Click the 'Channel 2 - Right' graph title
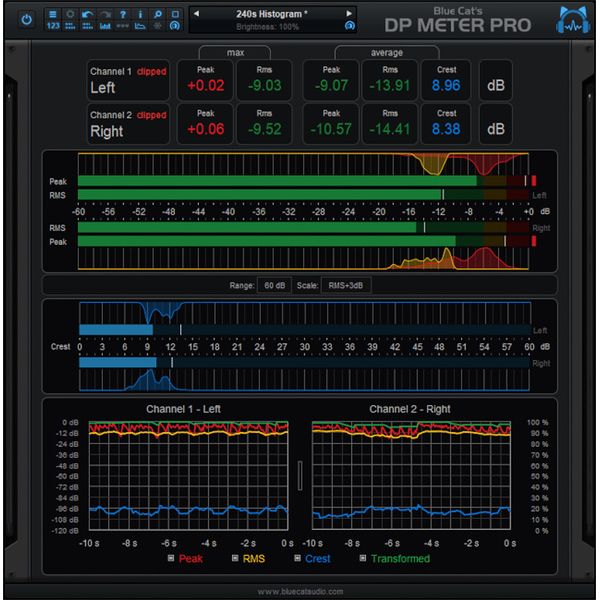 tap(409, 409)
